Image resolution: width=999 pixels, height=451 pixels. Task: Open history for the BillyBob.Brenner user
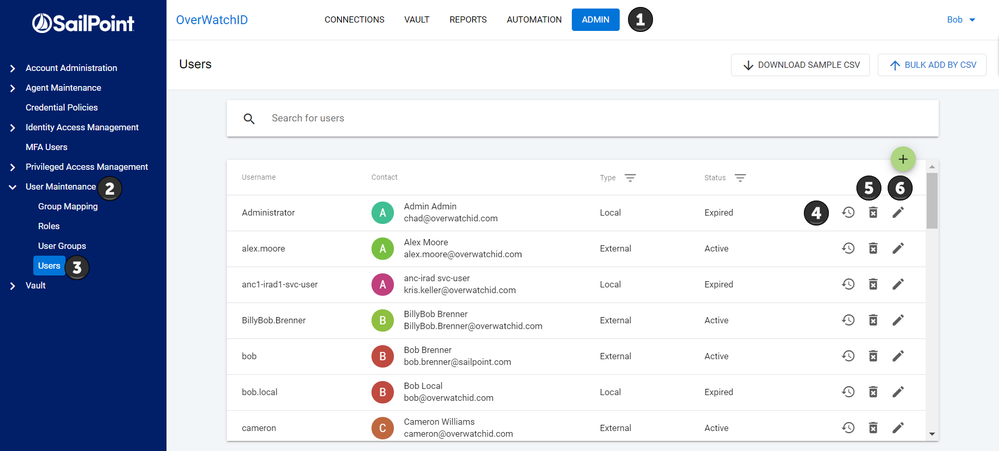pos(848,320)
